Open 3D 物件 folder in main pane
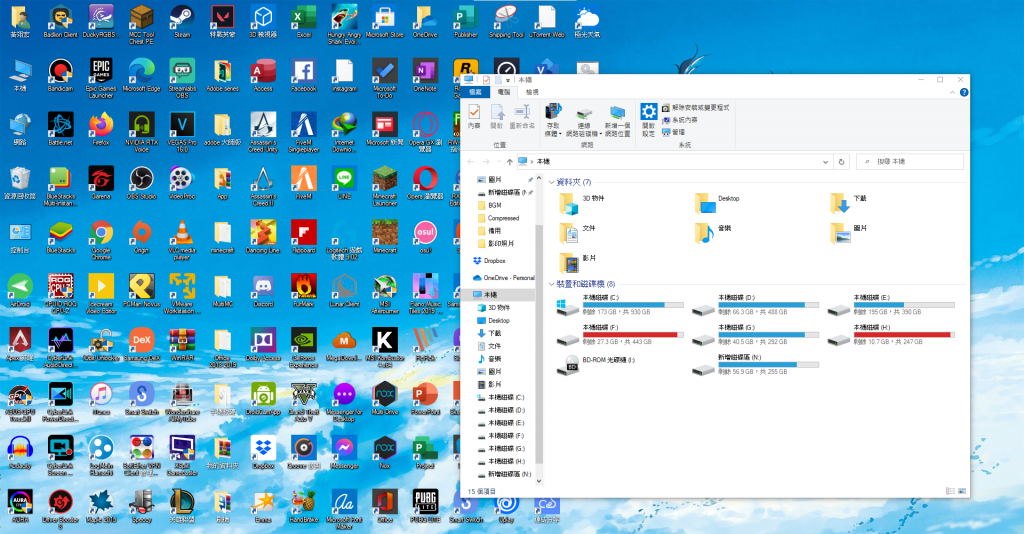 [x=583, y=203]
